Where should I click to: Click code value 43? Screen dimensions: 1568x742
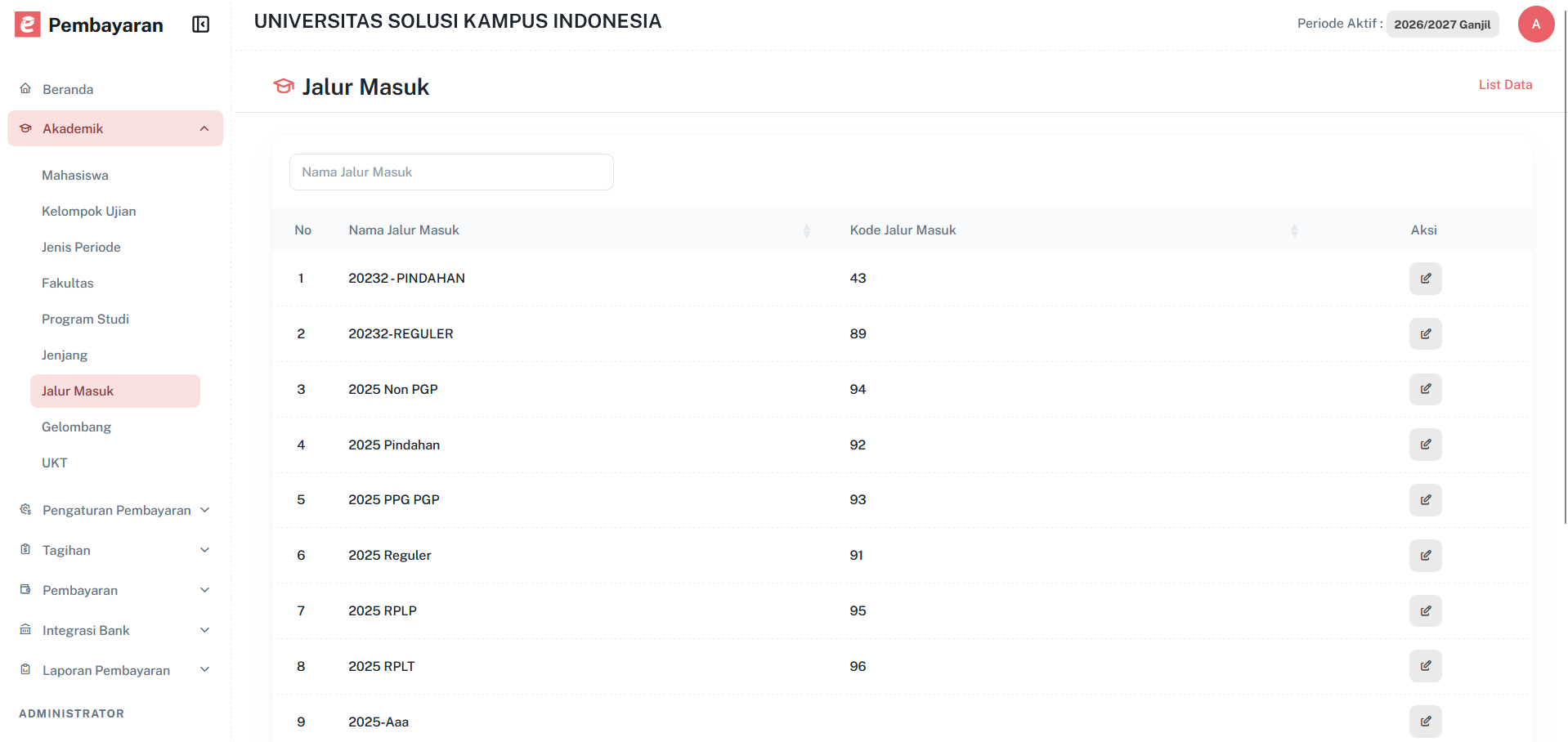coord(858,279)
